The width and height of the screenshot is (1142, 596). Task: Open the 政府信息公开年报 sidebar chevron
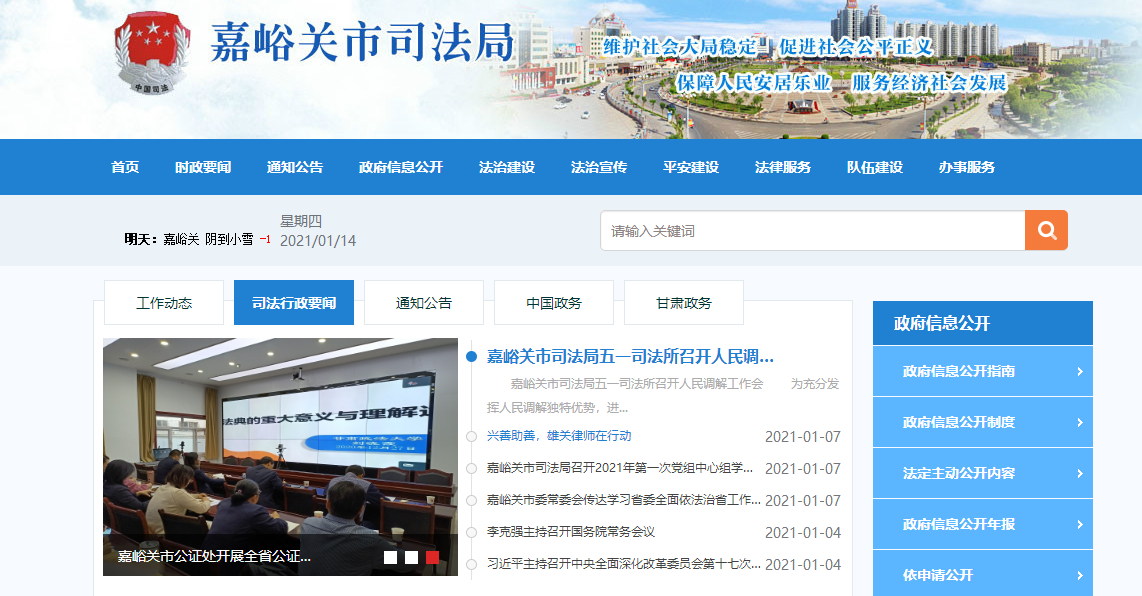pos(1080,525)
